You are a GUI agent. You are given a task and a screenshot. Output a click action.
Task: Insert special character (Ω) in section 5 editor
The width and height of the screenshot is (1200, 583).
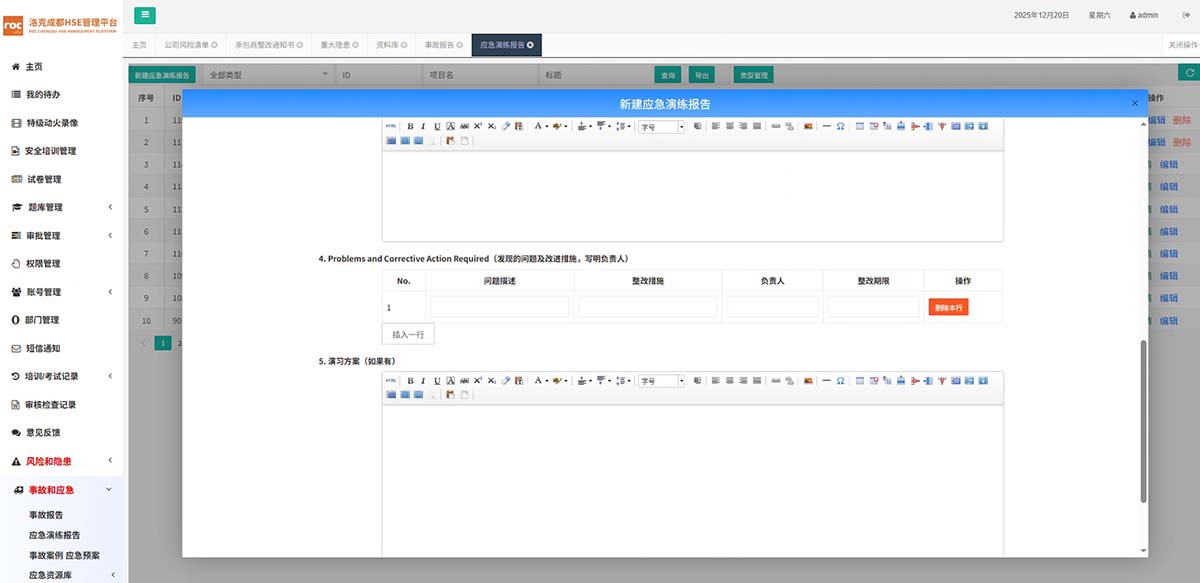tap(840, 381)
